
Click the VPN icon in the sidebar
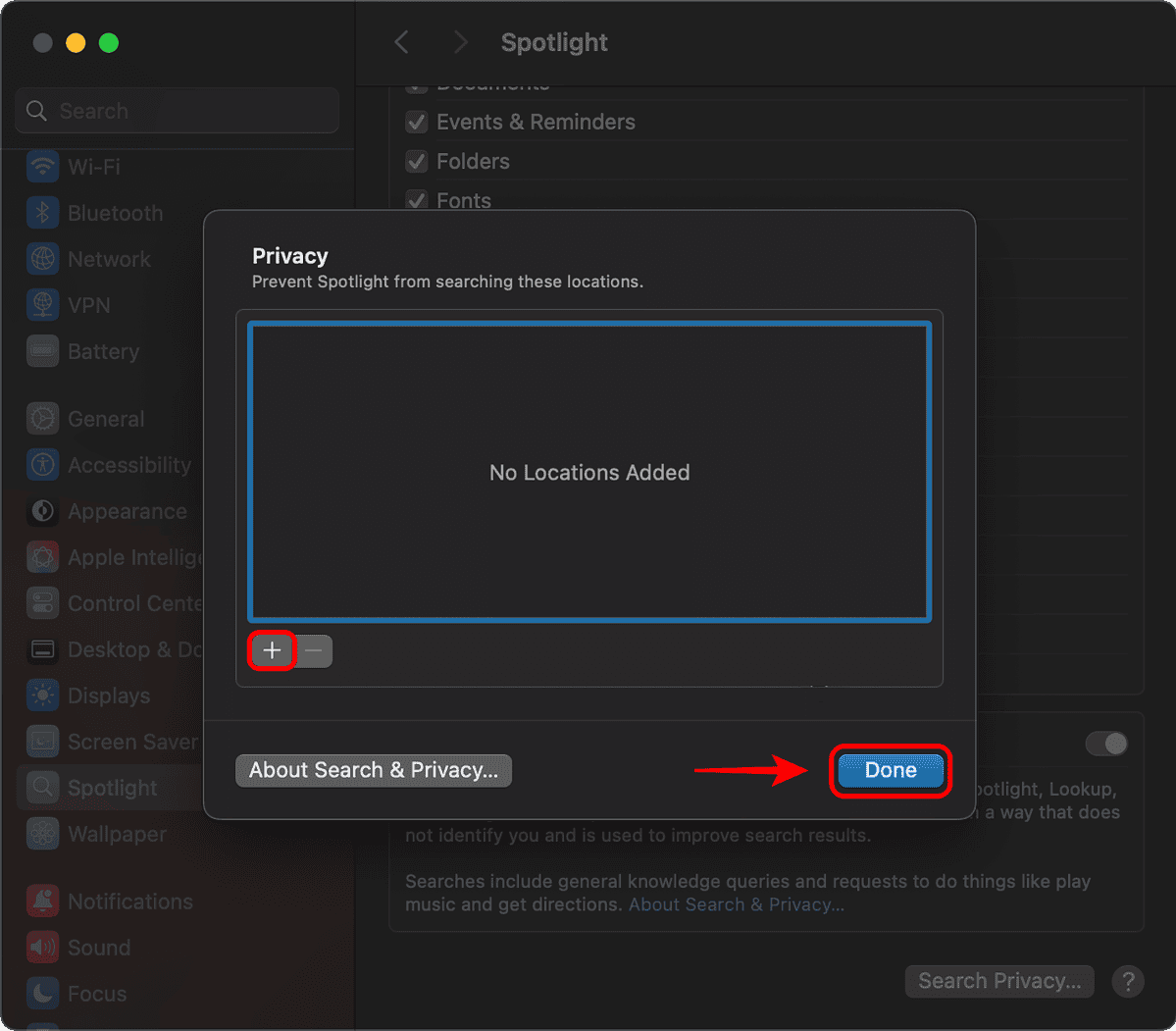point(41,305)
